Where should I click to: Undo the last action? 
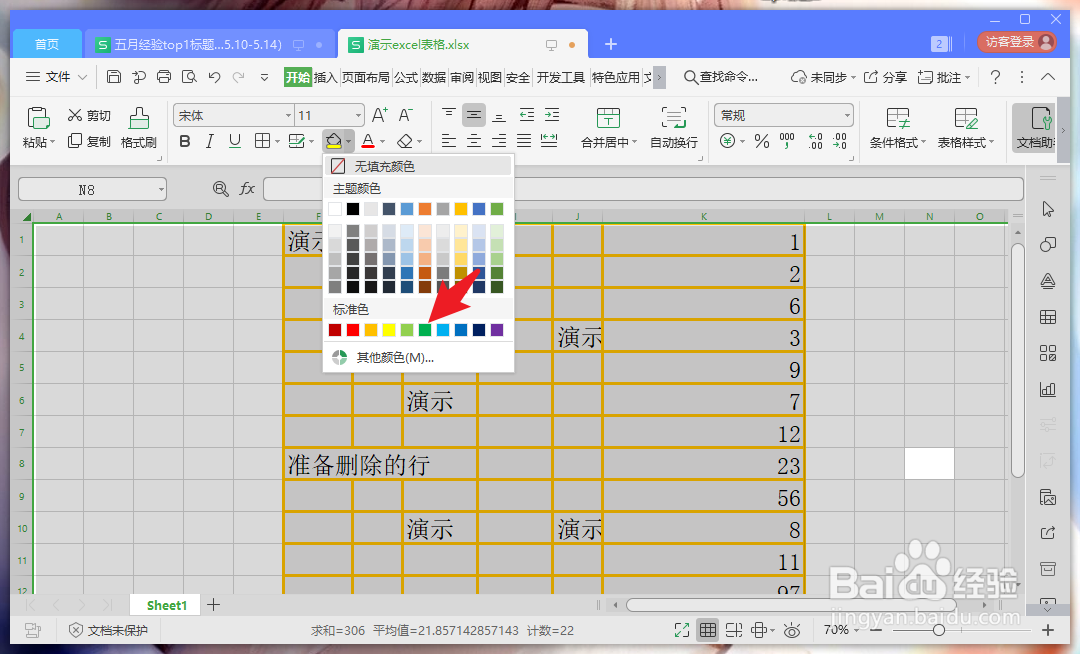[214, 77]
